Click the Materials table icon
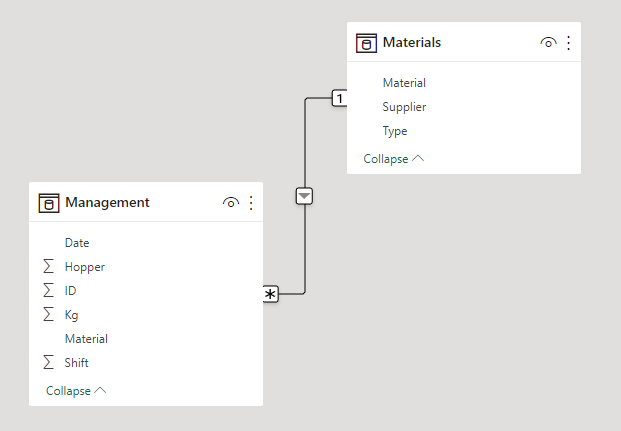The height and width of the screenshot is (431, 621). tap(366, 43)
